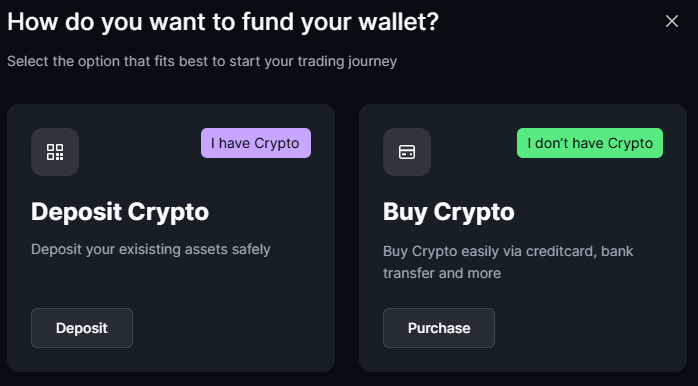Click the Deposit button
Image resolution: width=698 pixels, height=386 pixels.
[x=82, y=328]
